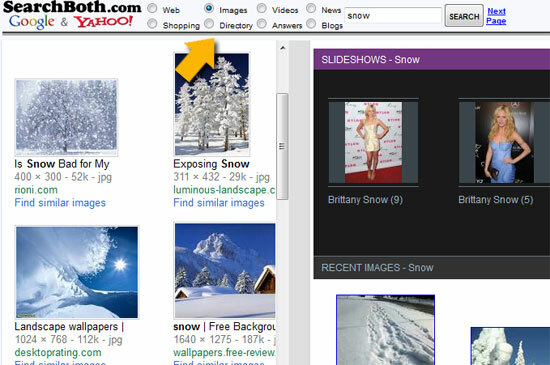The height and width of the screenshot is (365, 550).
Task: Choose the Blogs search option
Action: [311, 23]
